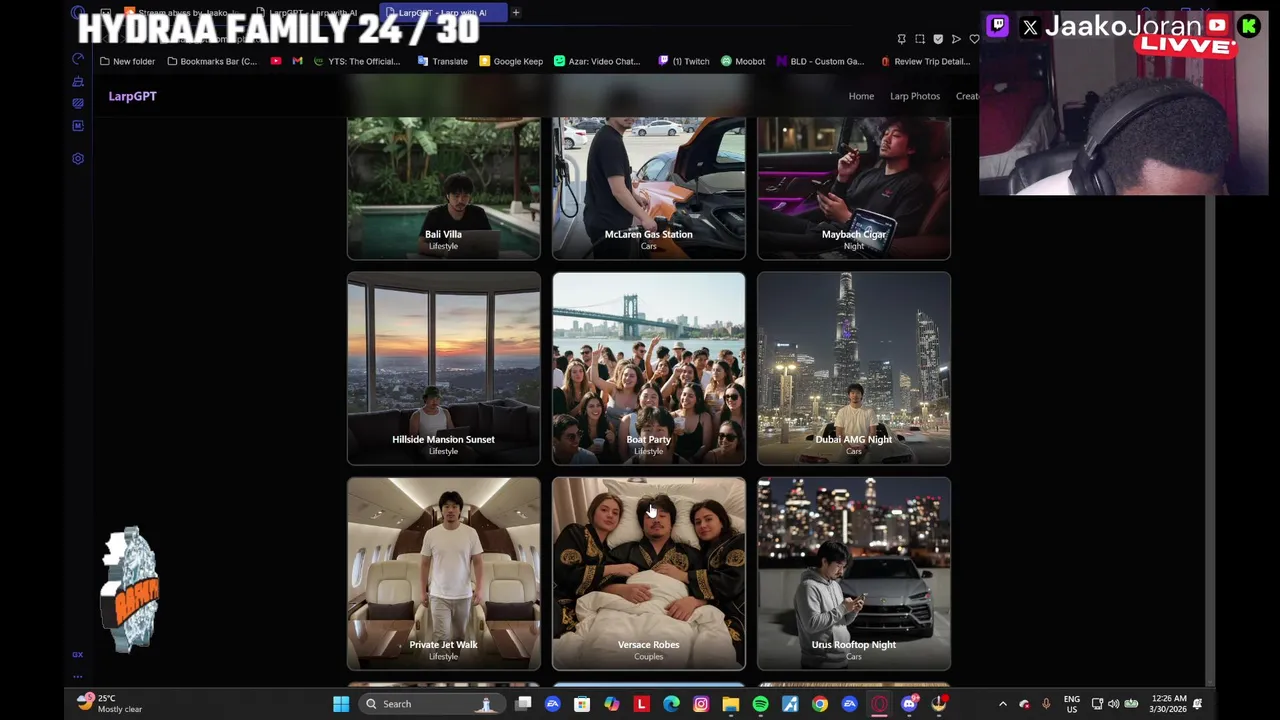Open the BLD - Custom Ga... bookmark

pos(820,61)
